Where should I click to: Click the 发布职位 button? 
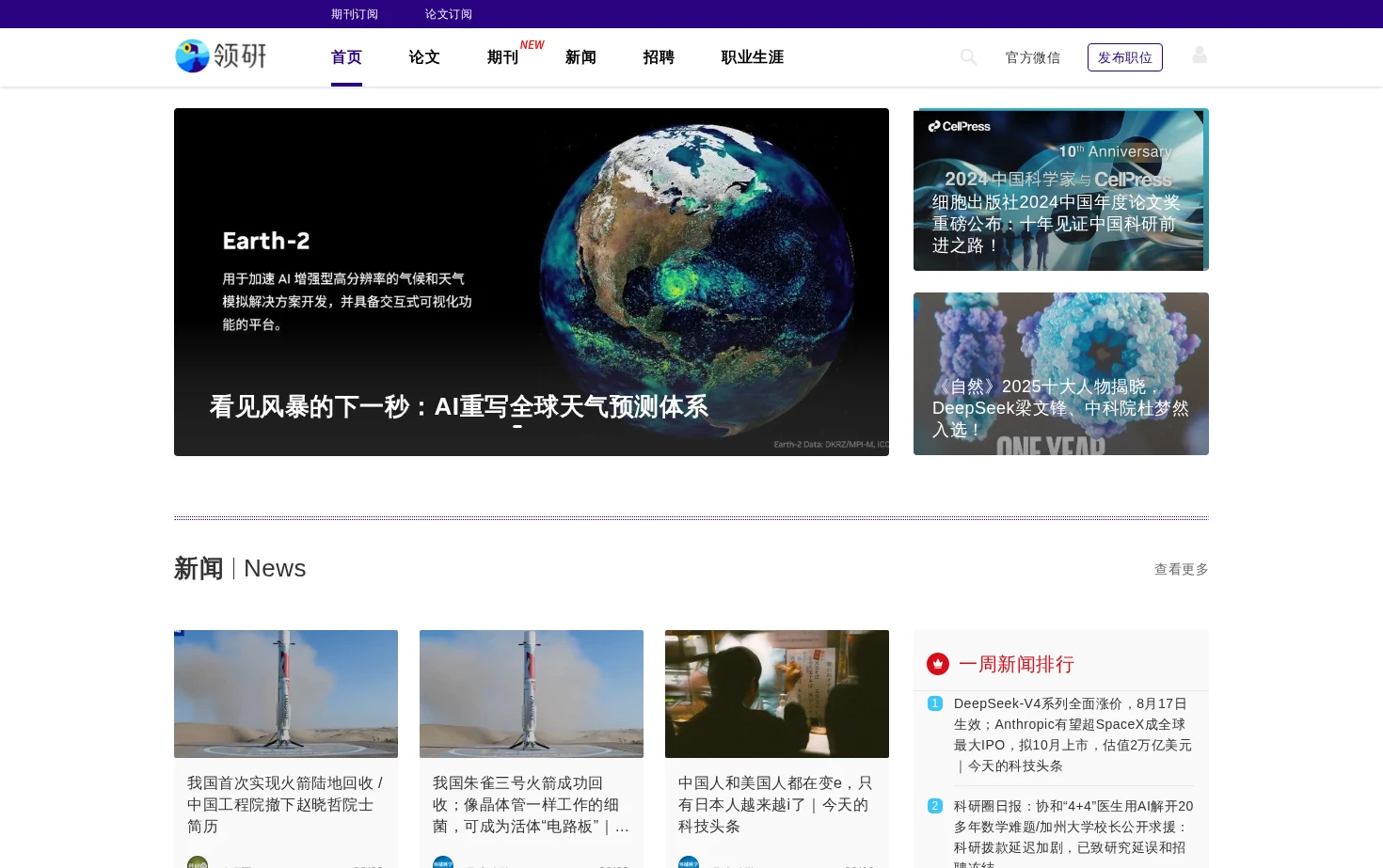click(x=1125, y=57)
